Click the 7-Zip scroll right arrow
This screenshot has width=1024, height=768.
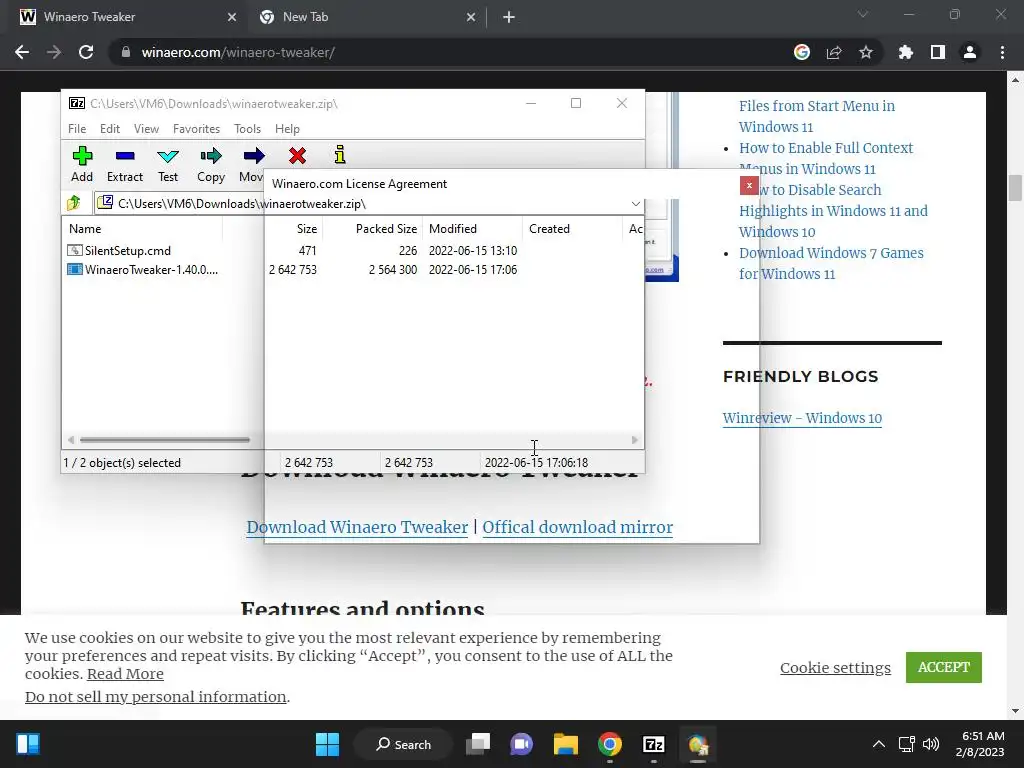635,440
